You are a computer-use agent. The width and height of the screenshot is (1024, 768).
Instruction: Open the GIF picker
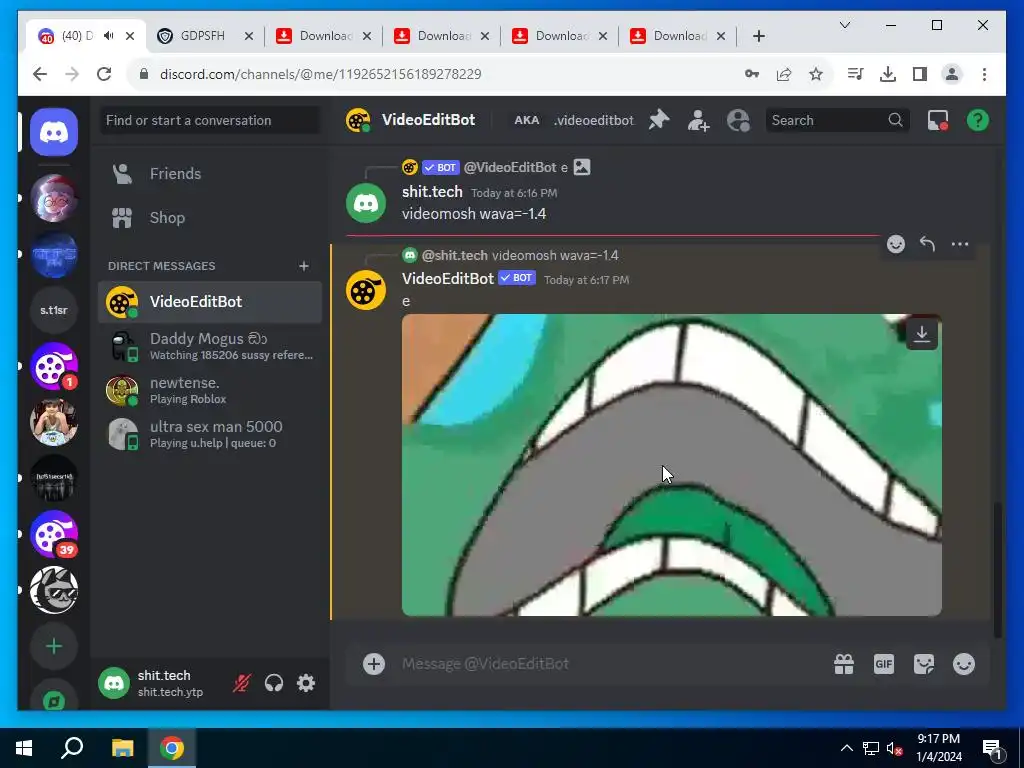click(x=884, y=664)
